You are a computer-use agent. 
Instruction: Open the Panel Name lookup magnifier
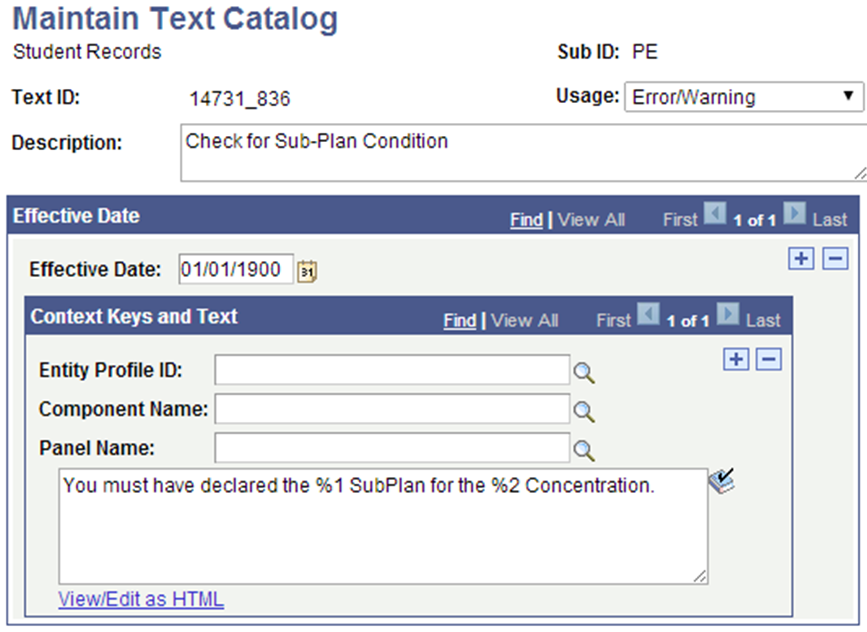(585, 448)
